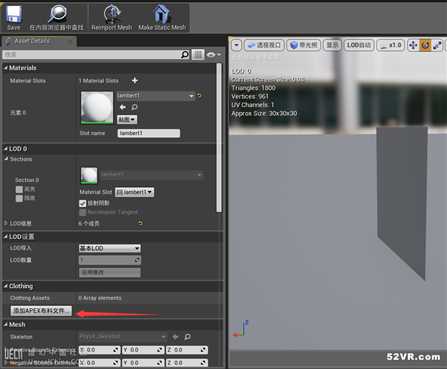Image resolution: width=447 pixels, height=369 pixels.
Task: Reset the LOD info to default arrow
Action: pos(140,223)
